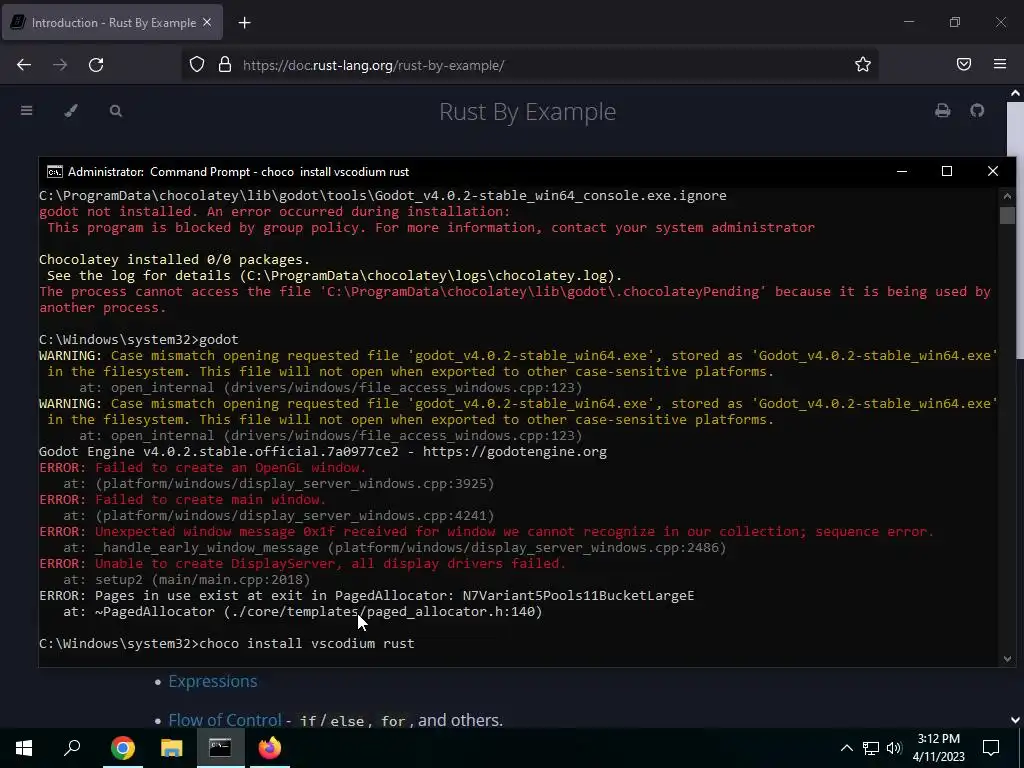The height and width of the screenshot is (768, 1024).
Task: Close the Rust By Example tab
Action: click(207, 22)
